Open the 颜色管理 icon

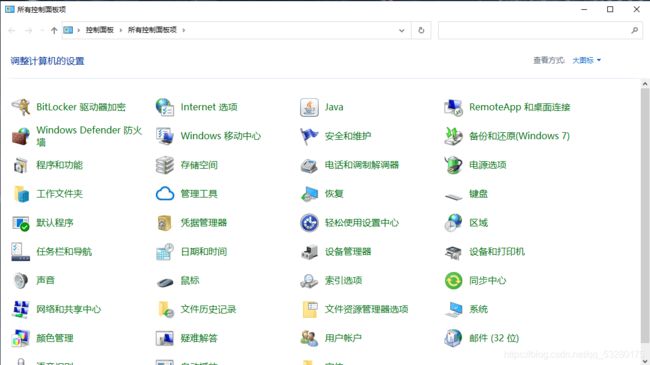tap(21, 338)
